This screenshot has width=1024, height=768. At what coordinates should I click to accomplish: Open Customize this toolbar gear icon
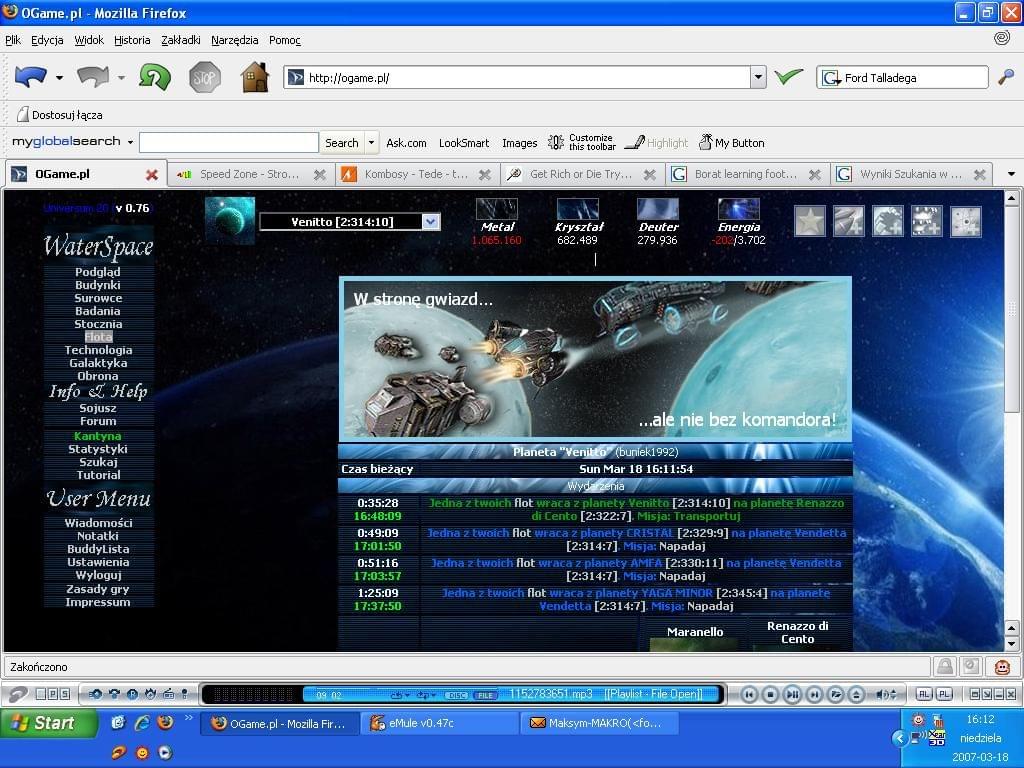[x=556, y=142]
